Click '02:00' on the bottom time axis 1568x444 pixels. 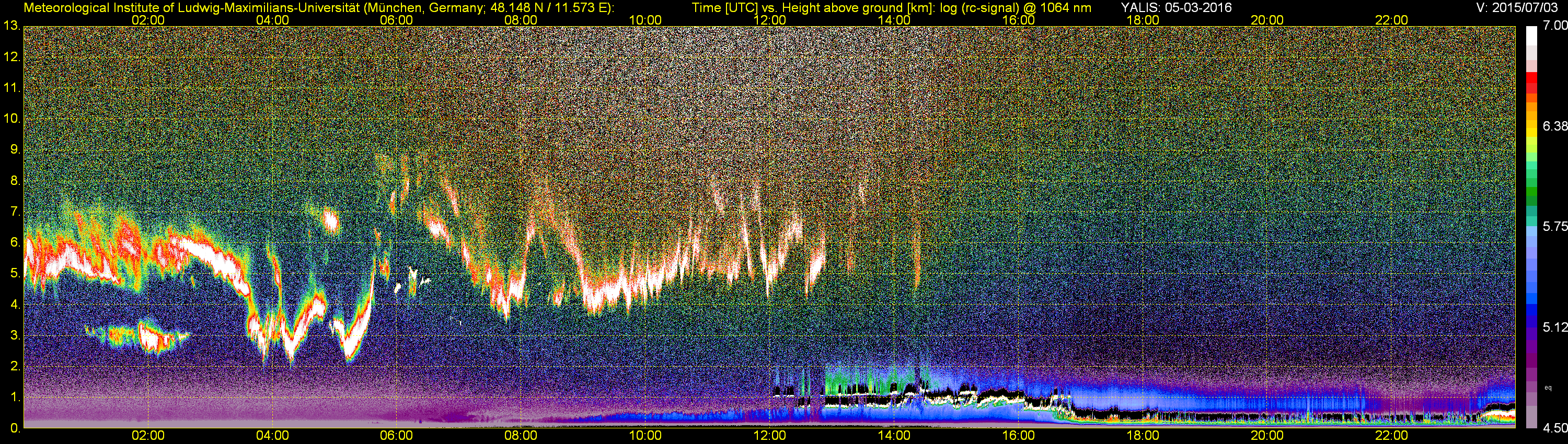pos(148,436)
